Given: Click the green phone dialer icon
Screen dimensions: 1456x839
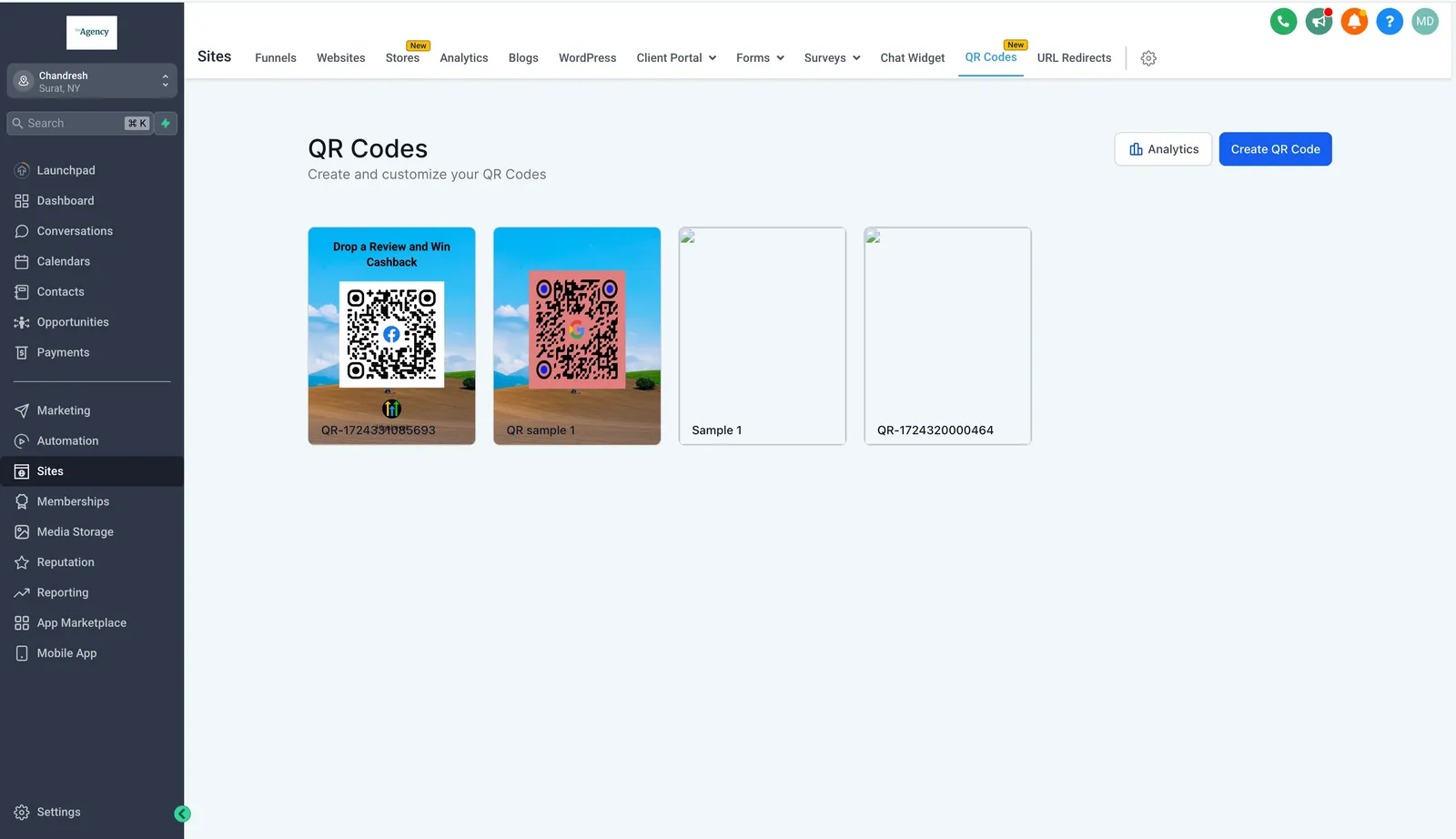Looking at the screenshot, I should tap(1283, 21).
